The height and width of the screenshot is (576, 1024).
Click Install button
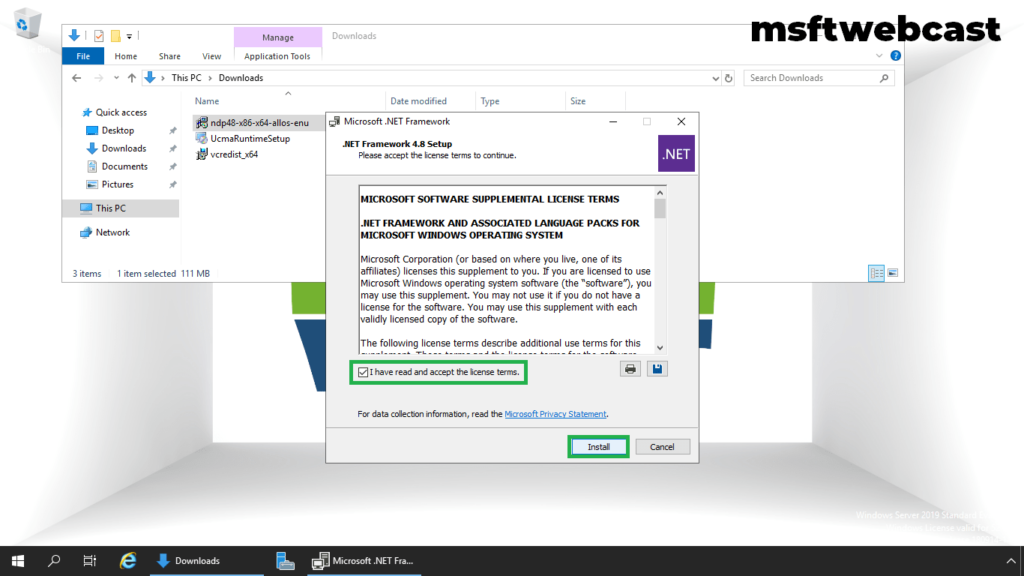point(598,447)
